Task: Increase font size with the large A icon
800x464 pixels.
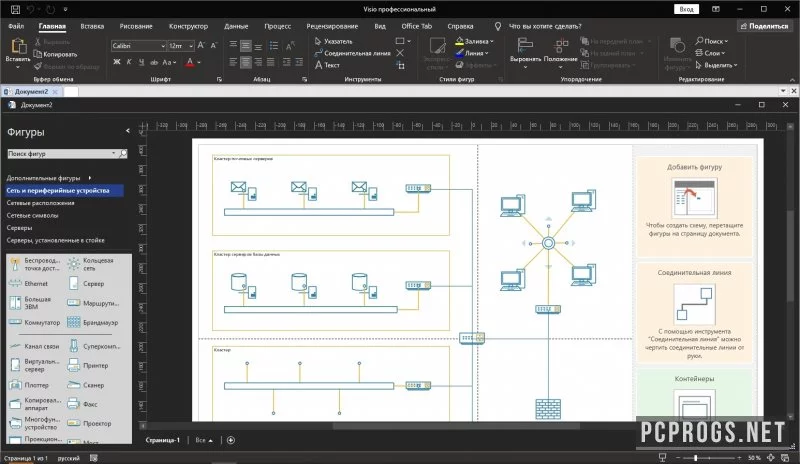Action: click(x=201, y=45)
